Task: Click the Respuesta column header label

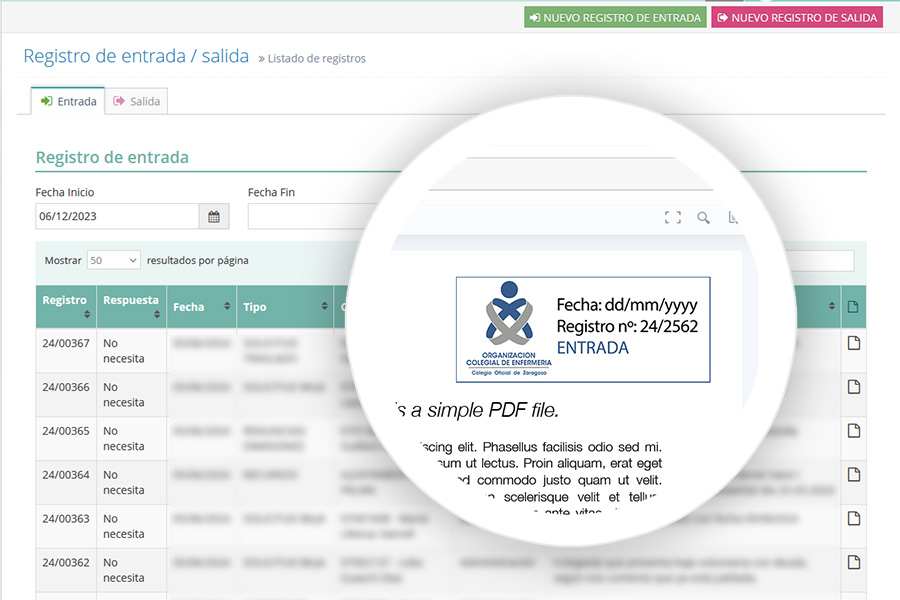Action: click(x=131, y=300)
